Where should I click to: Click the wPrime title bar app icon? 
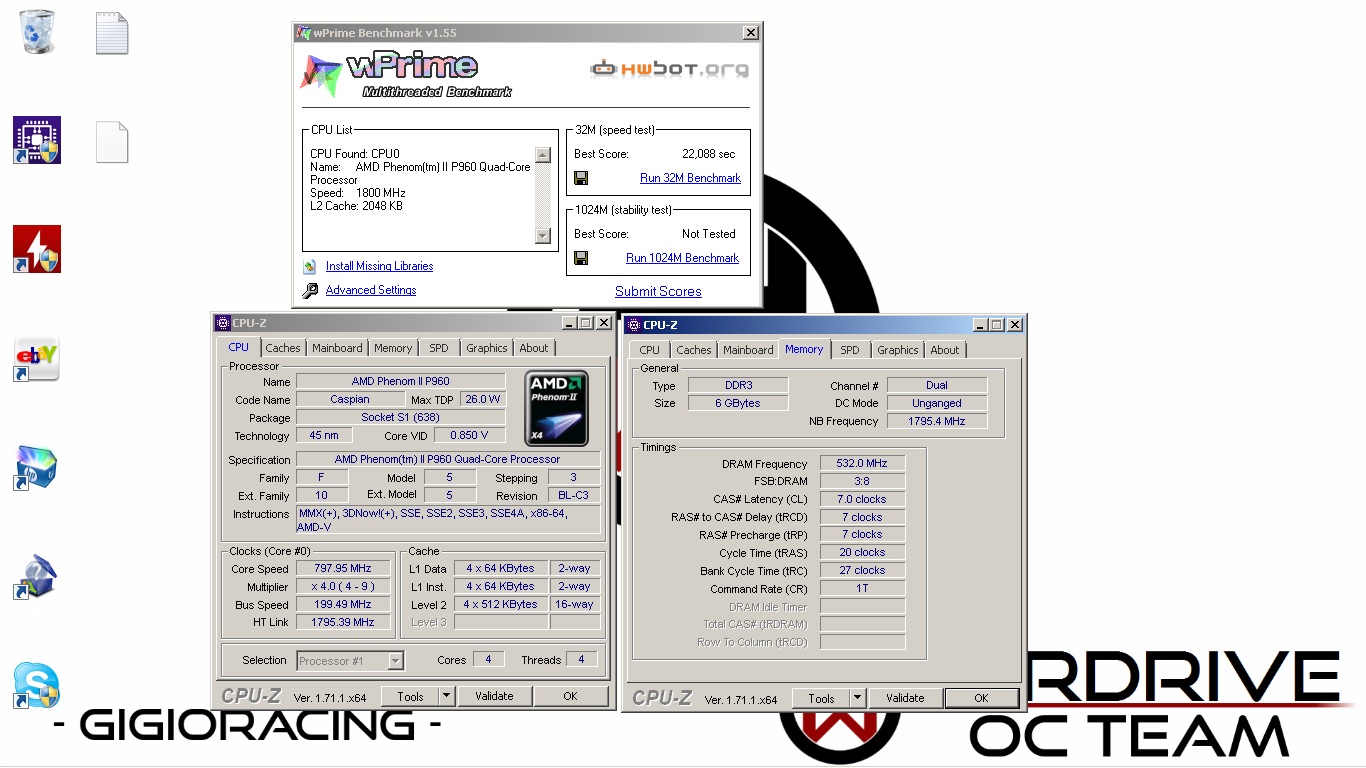coord(303,33)
